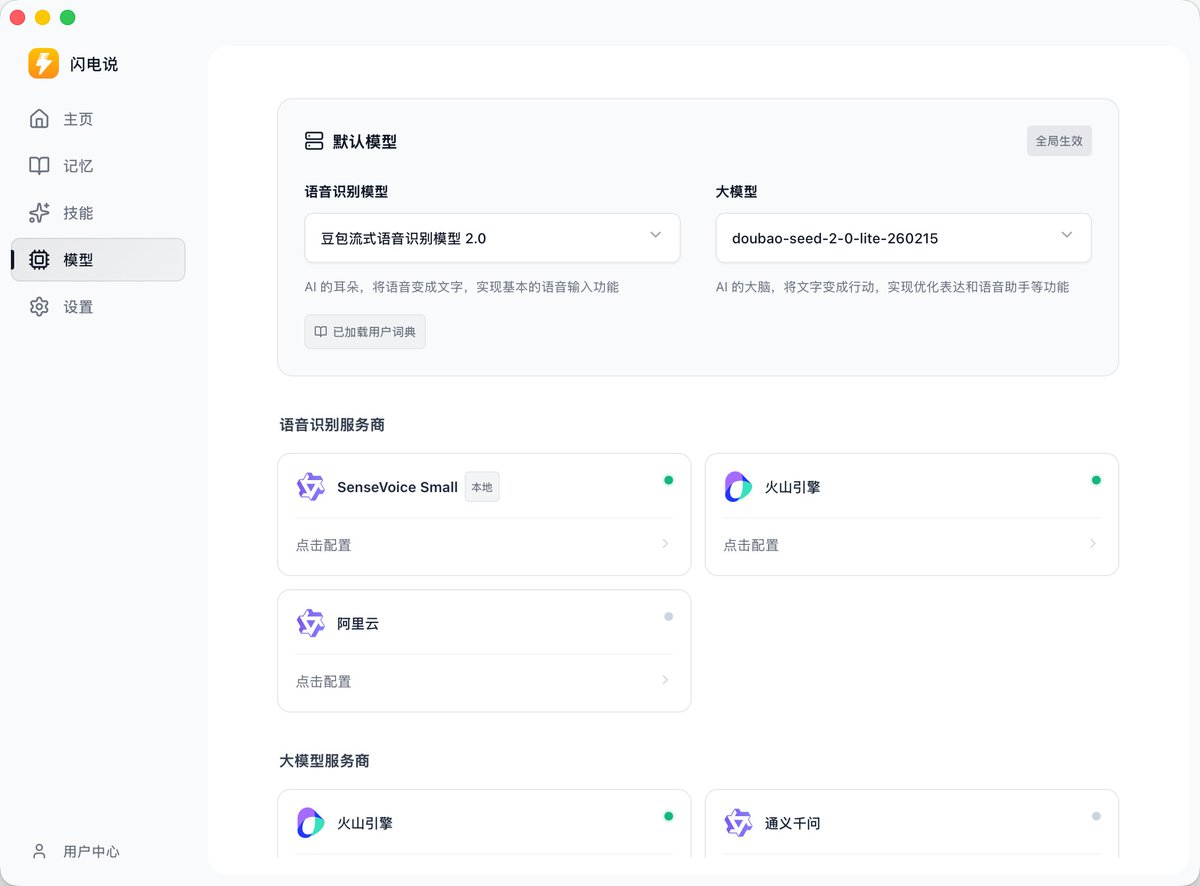Viewport: 1200px width, 886px height.
Task: Click the 闪电说 app title text
Action: [x=94, y=64]
